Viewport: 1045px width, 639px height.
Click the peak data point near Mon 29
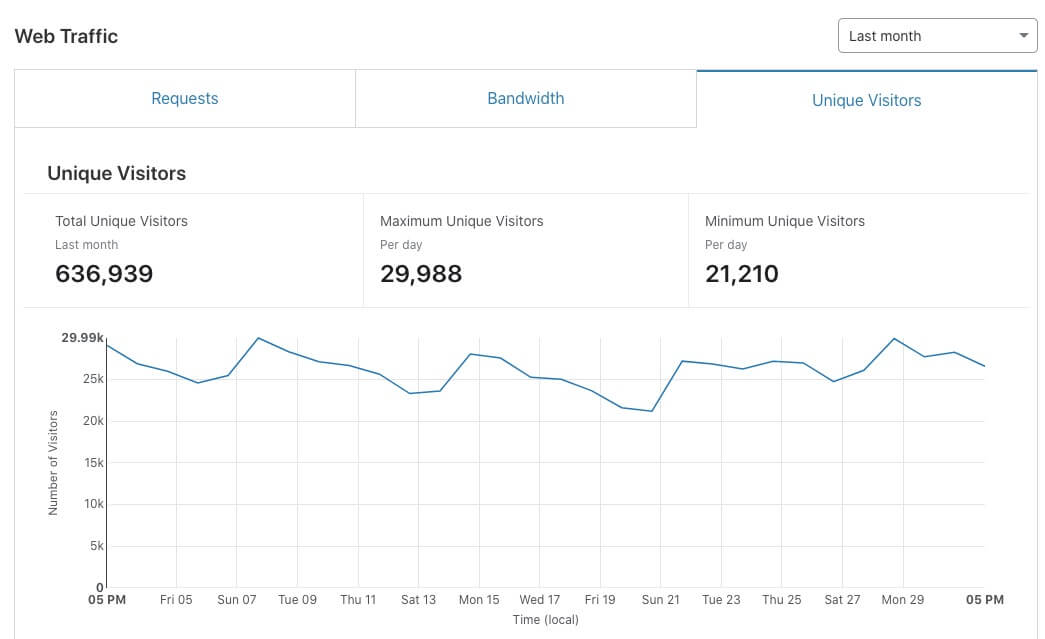pyautogui.click(x=896, y=339)
